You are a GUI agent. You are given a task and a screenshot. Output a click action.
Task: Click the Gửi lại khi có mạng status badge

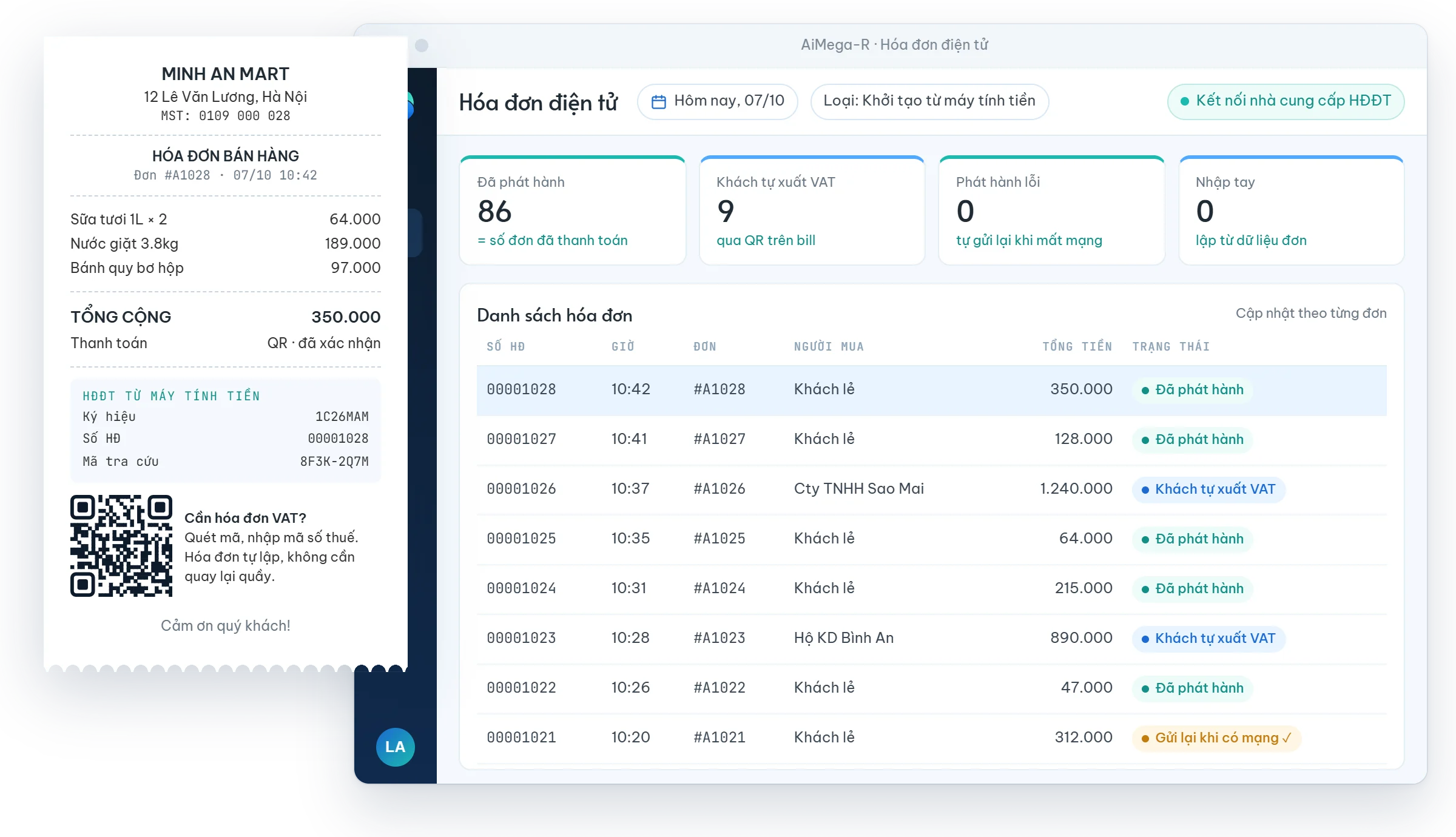(1216, 738)
